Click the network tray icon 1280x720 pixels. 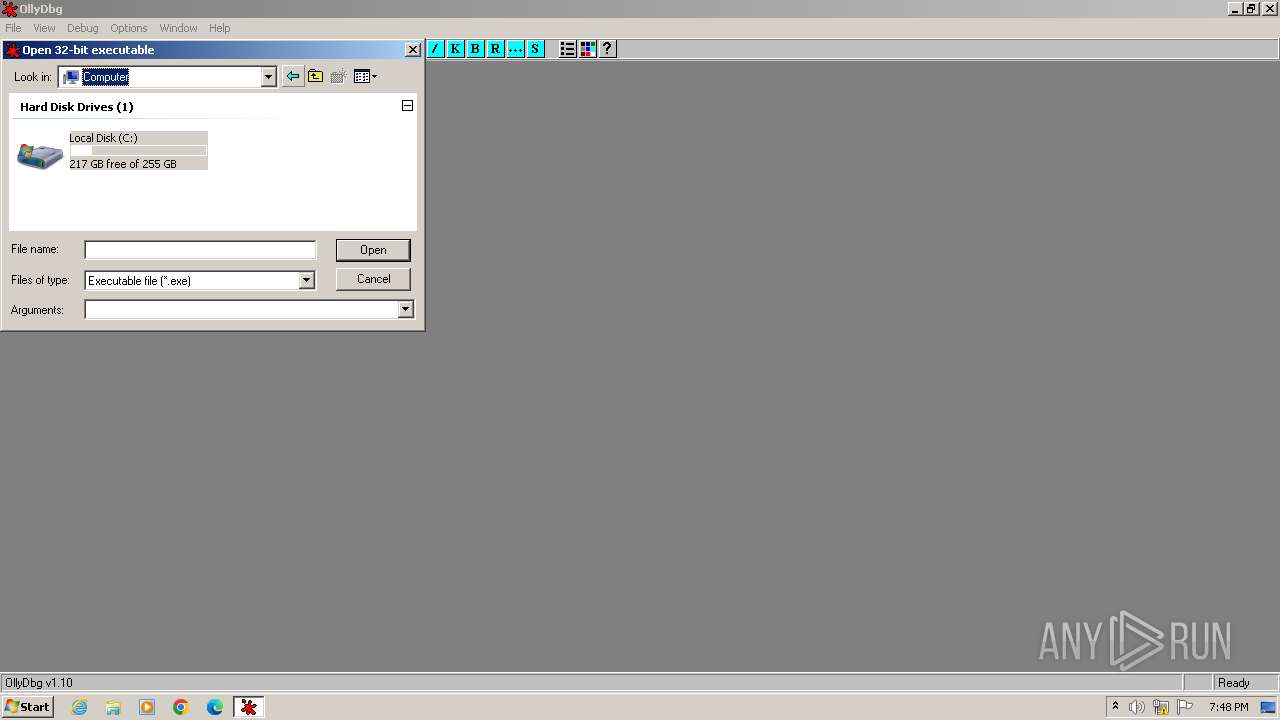(1161, 707)
